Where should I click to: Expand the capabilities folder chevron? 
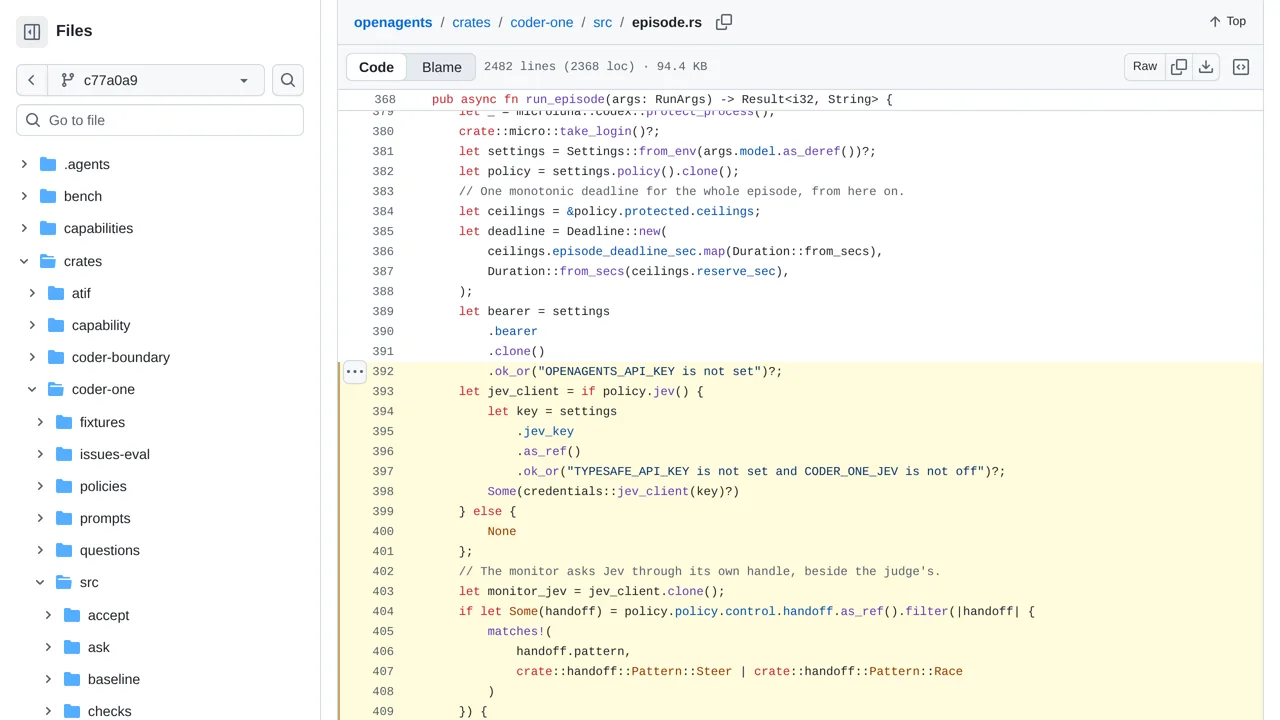coord(24,228)
